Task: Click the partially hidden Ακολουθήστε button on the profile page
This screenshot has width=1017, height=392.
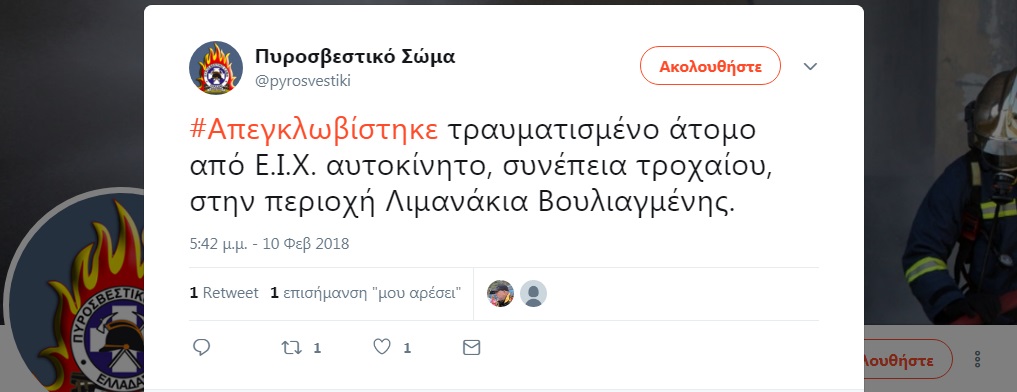Action: [x=908, y=360]
